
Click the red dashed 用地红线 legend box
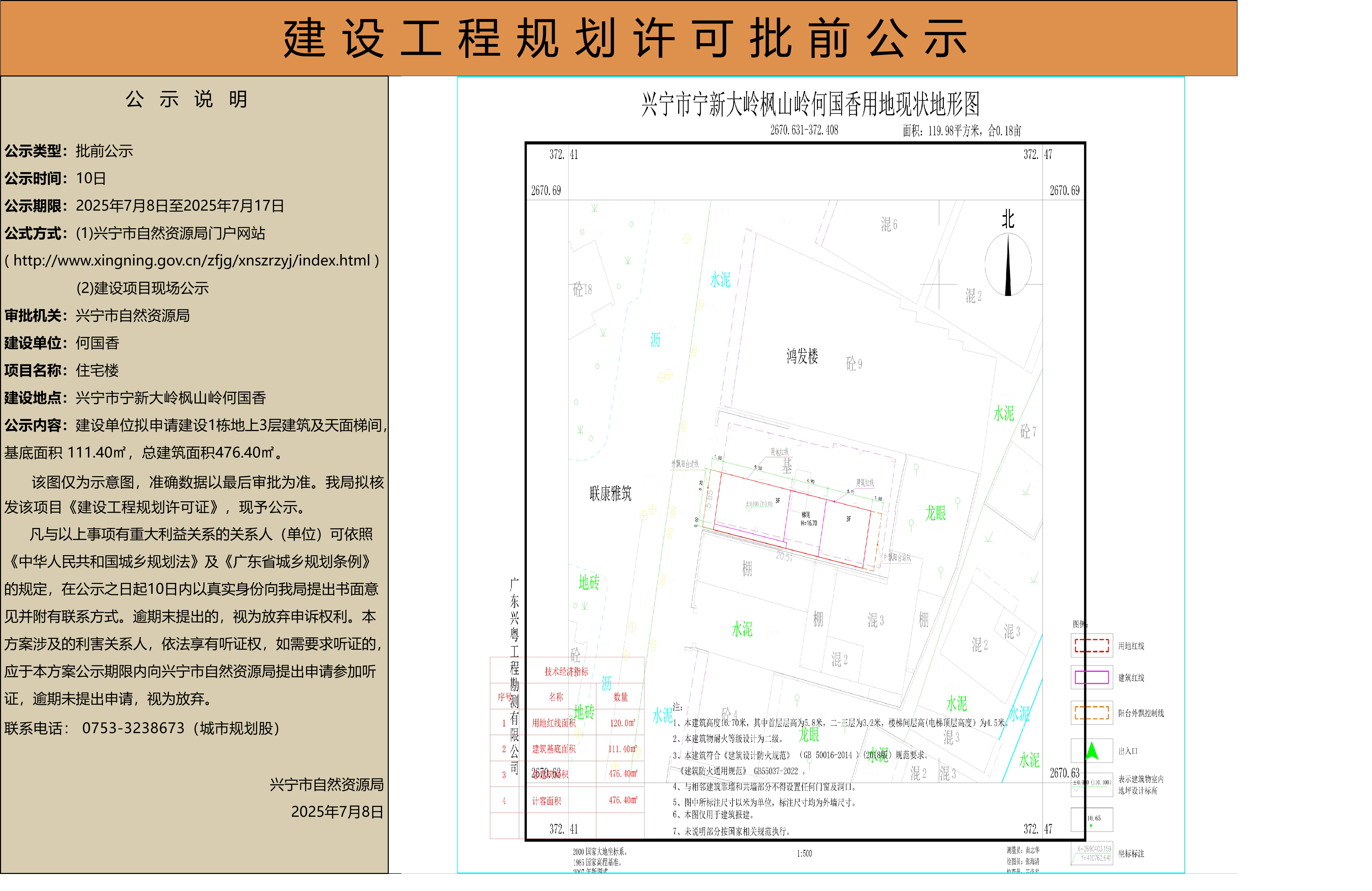point(1091,645)
